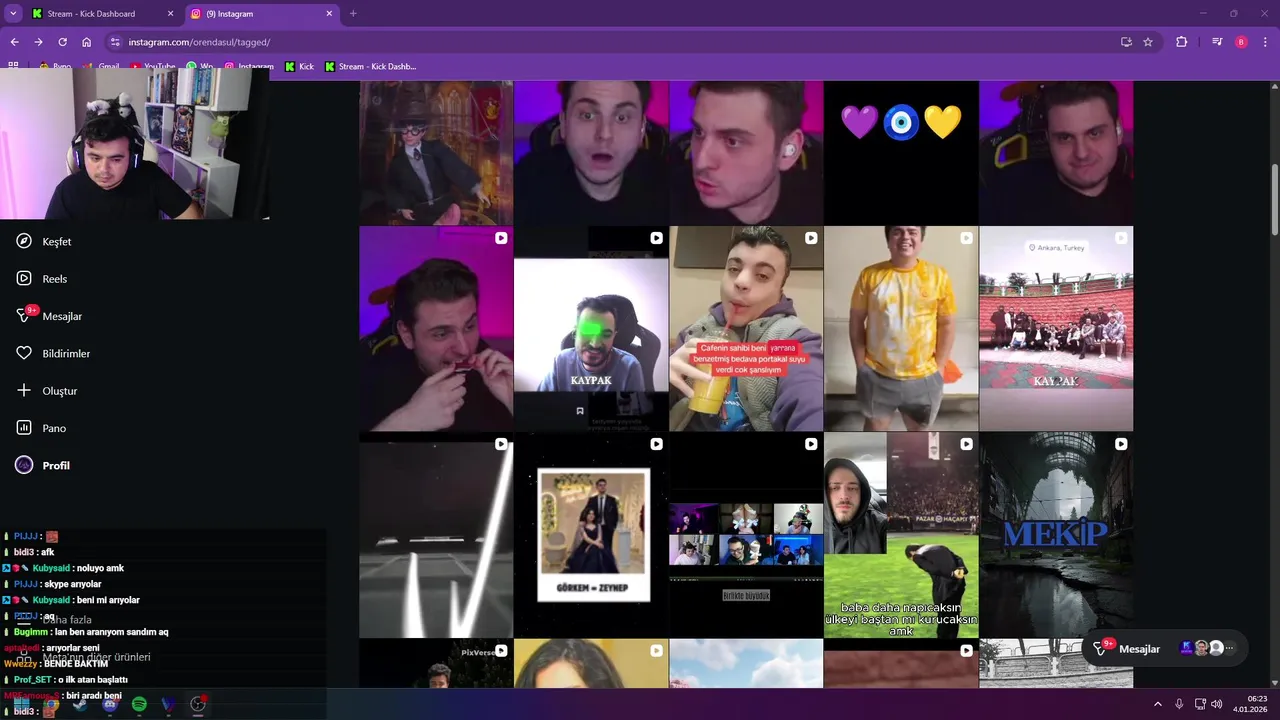Open the yellow tie-dye shirt reel
The image size is (1280, 720).
coord(901,328)
